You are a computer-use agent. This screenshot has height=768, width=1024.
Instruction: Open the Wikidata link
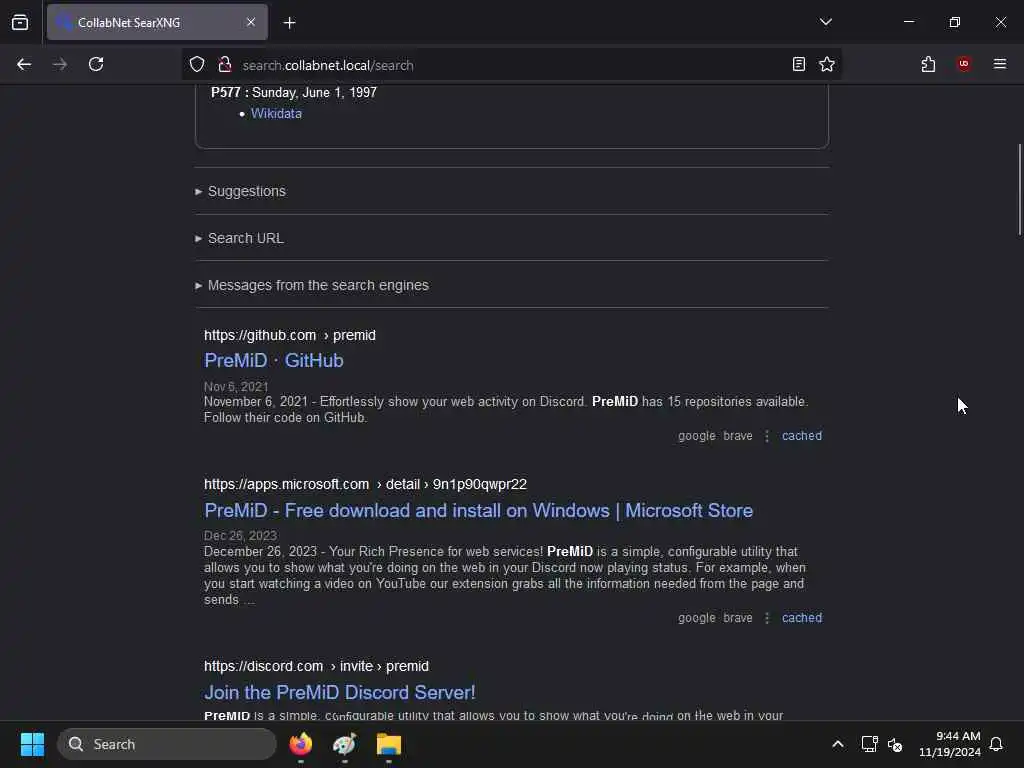[276, 114]
